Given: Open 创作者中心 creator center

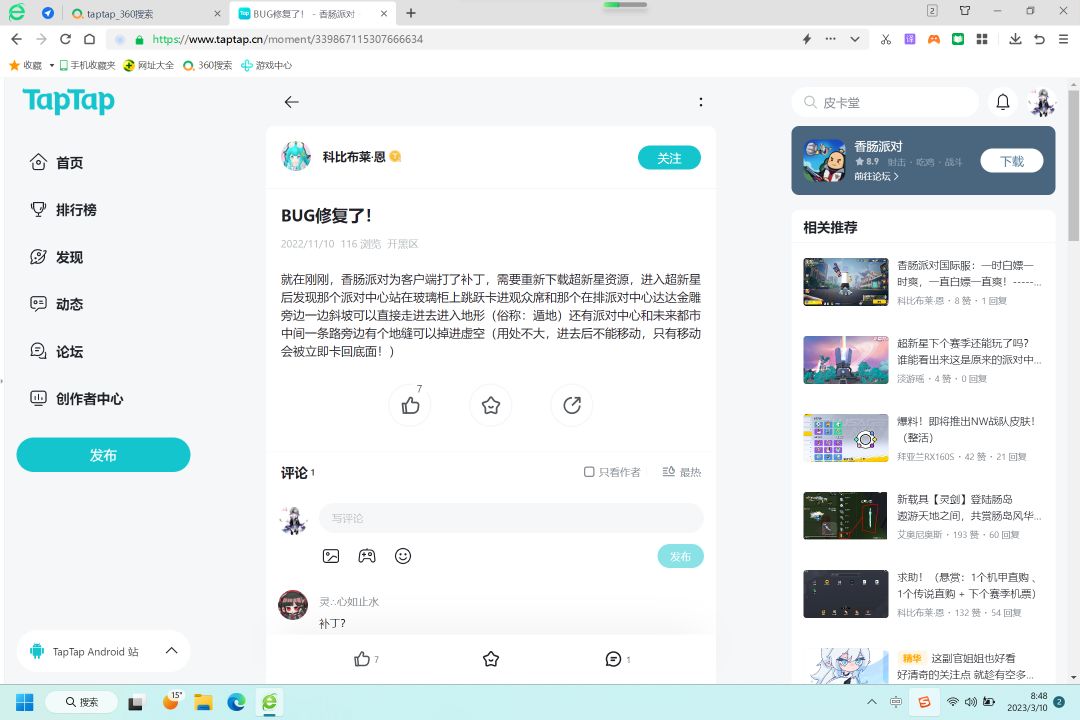Looking at the screenshot, I should pyautogui.click(x=76, y=398).
